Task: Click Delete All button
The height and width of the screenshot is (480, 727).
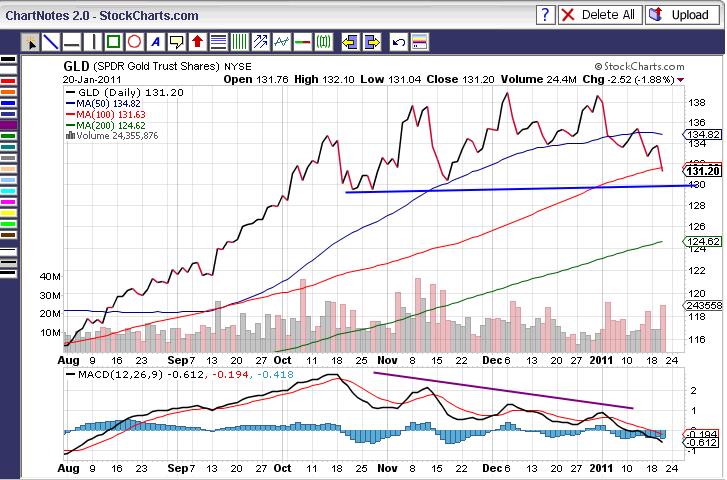Action: click(x=599, y=15)
